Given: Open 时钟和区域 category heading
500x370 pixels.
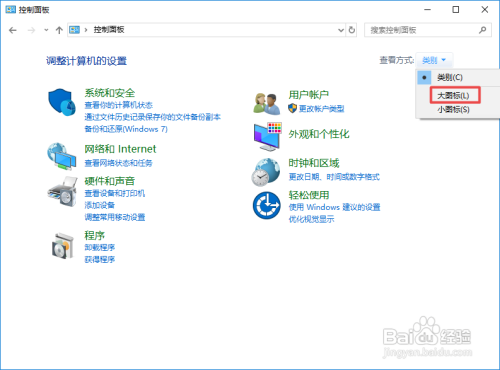Looking at the screenshot, I should point(314,163).
